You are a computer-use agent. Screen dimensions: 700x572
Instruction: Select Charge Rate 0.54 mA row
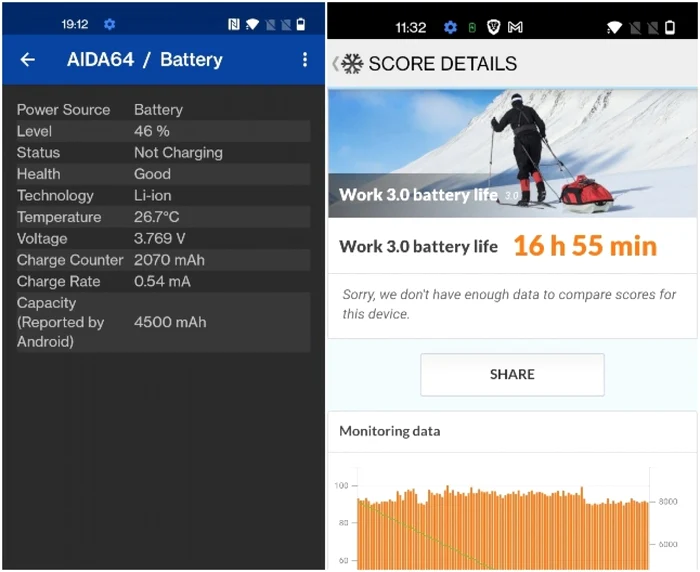point(163,281)
